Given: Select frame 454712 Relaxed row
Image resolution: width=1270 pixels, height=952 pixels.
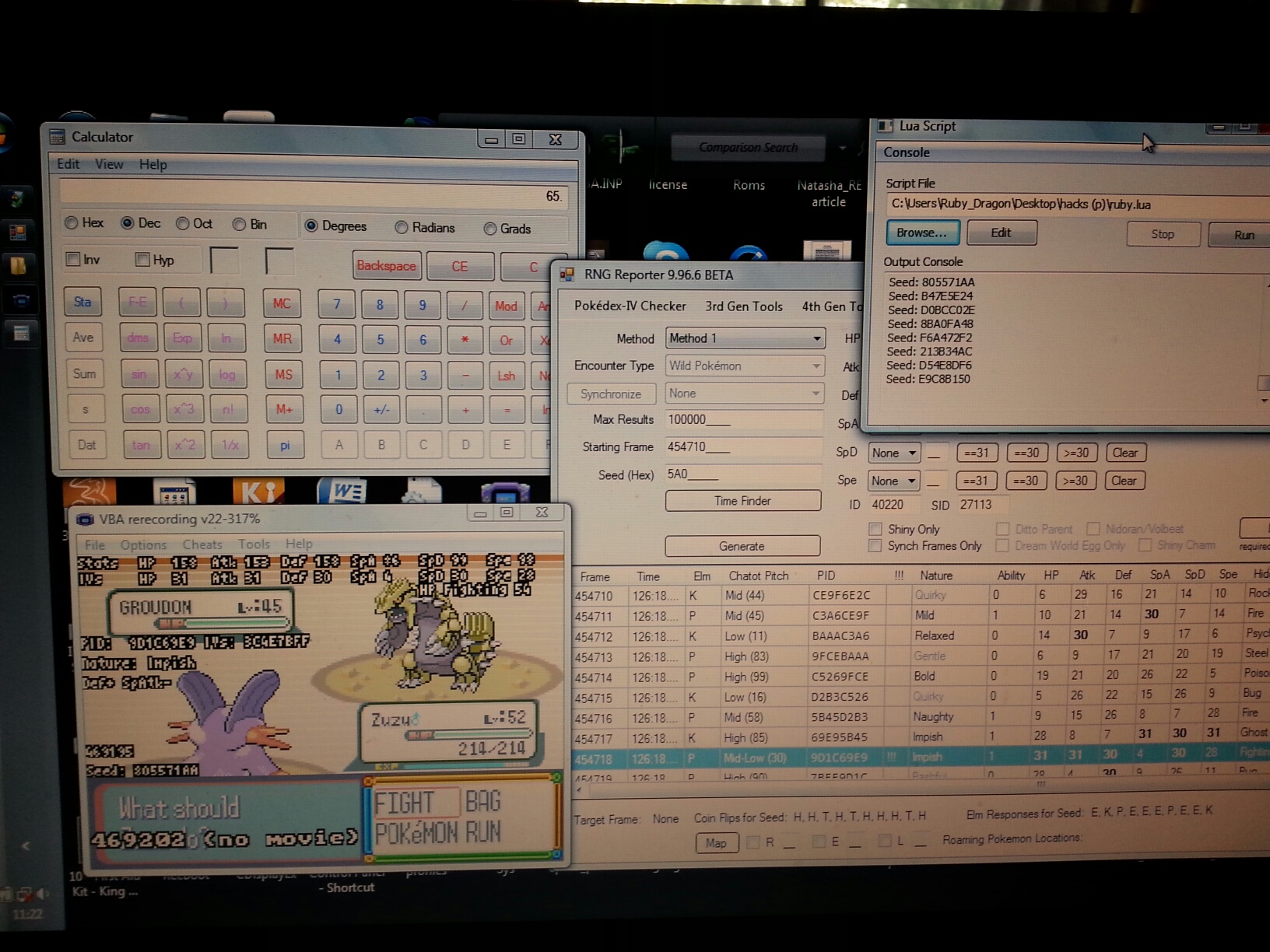Looking at the screenshot, I should point(921,635).
